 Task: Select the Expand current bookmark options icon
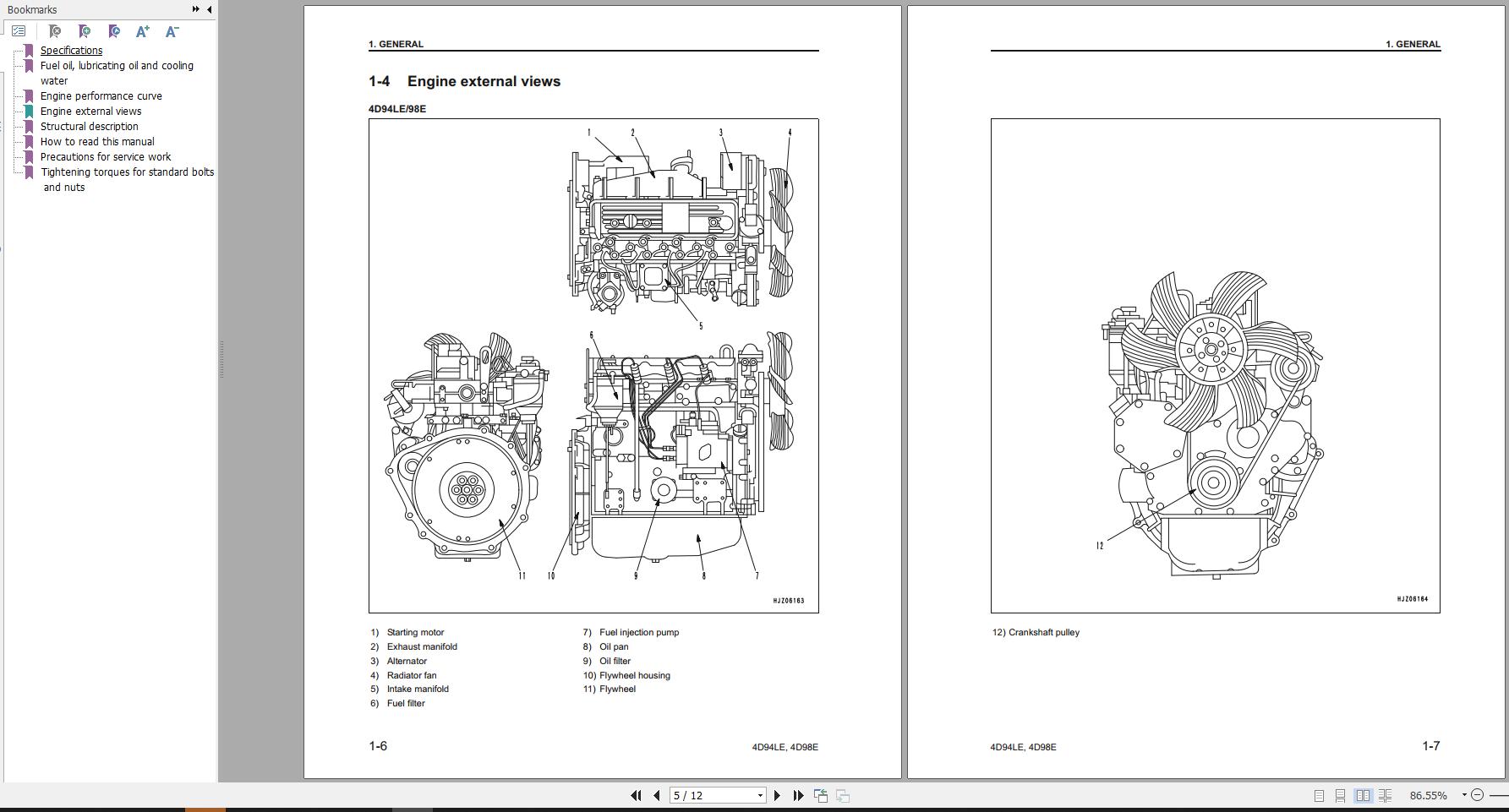[19, 31]
